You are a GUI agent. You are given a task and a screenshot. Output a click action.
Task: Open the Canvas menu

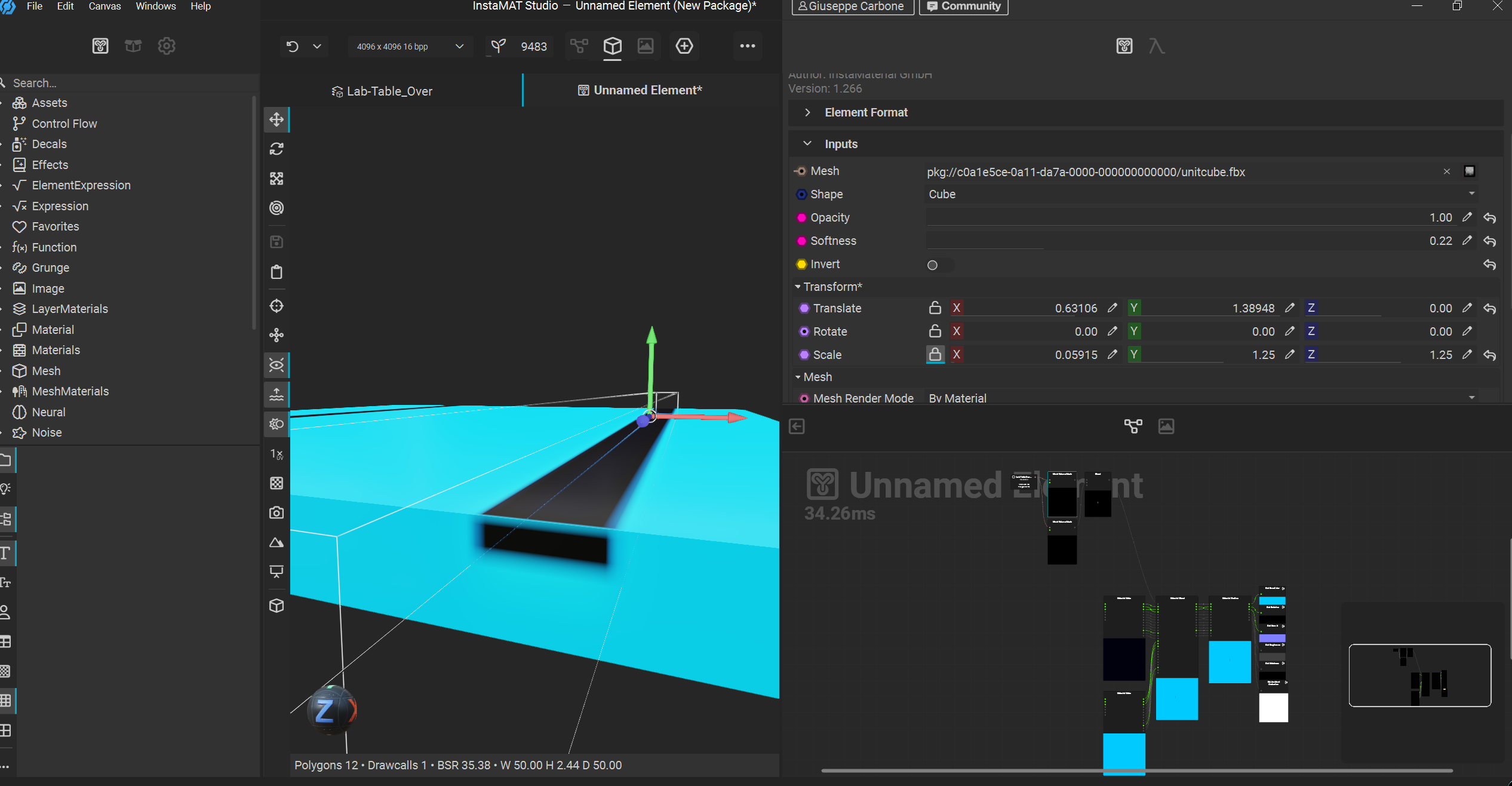point(105,6)
